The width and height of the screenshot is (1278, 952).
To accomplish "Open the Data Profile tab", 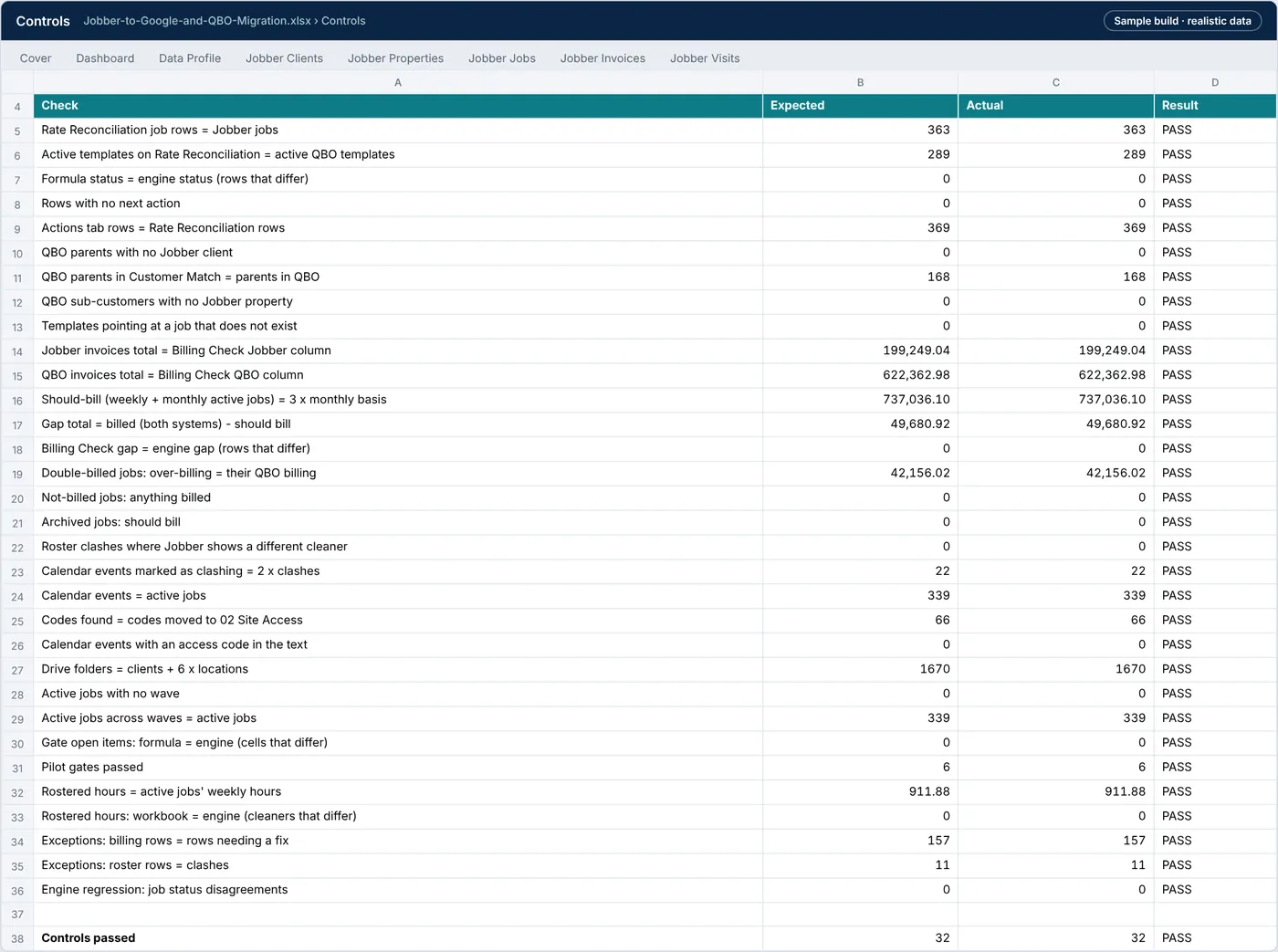I will coord(190,58).
